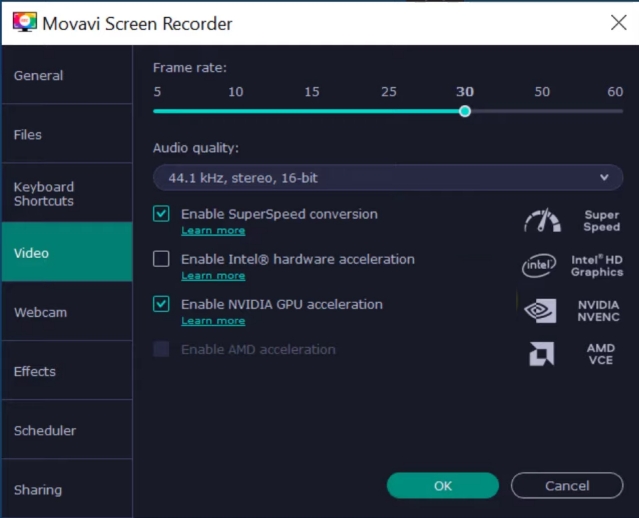Confirm settings with the OK button
Image resolution: width=639 pixels, height=518 pixels.
[443, 485]
